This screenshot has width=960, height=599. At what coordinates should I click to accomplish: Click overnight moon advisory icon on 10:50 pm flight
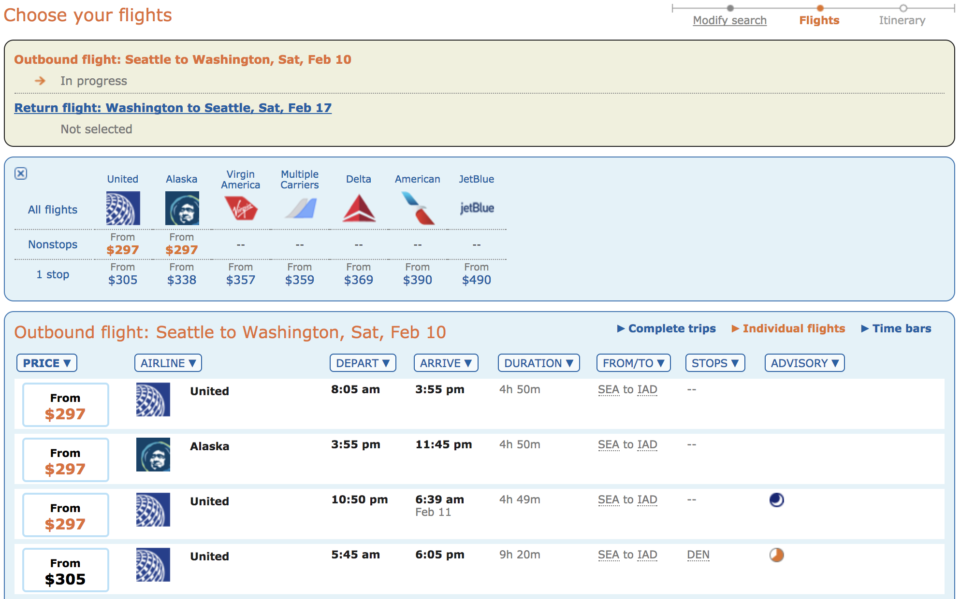pos(776,500)
